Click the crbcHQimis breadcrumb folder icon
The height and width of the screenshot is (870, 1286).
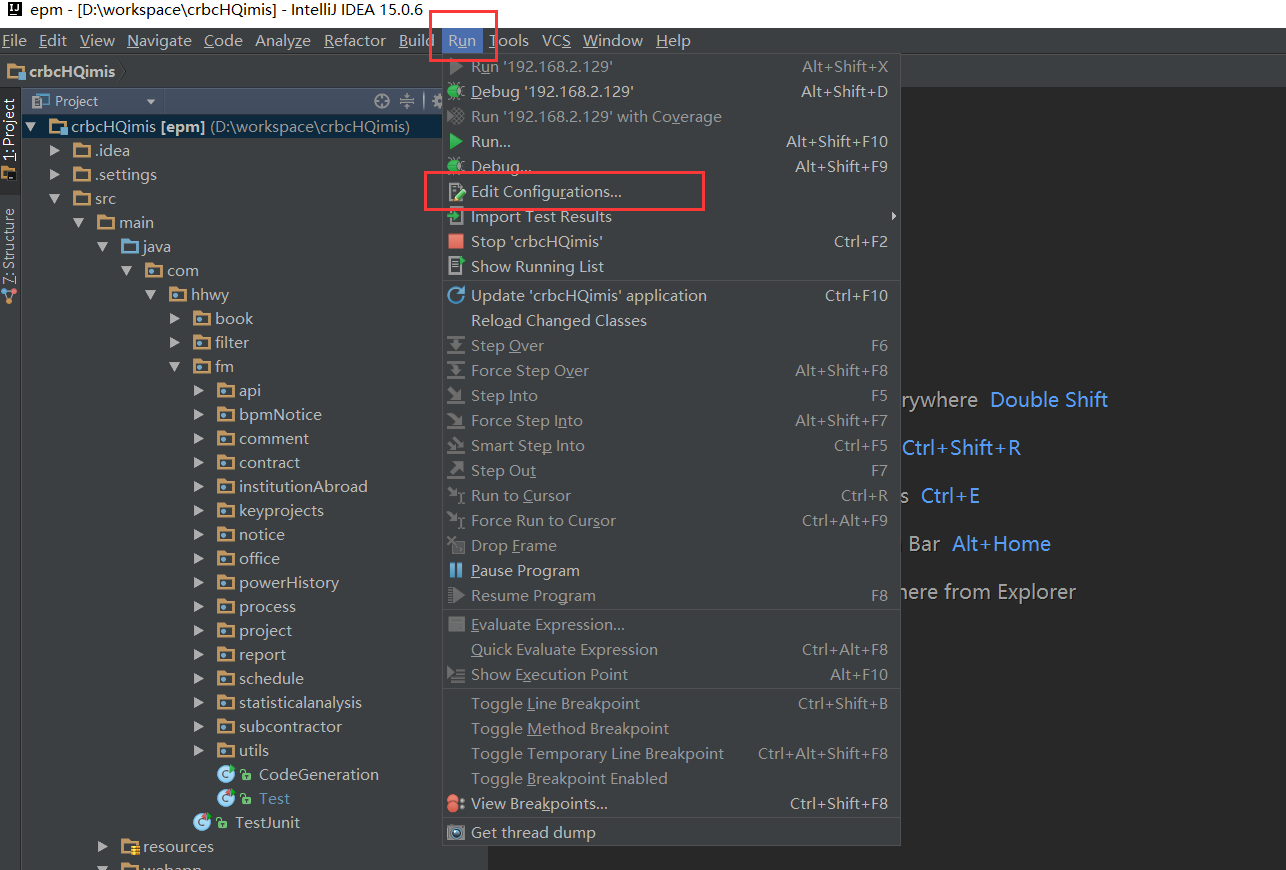click(16, 72)
